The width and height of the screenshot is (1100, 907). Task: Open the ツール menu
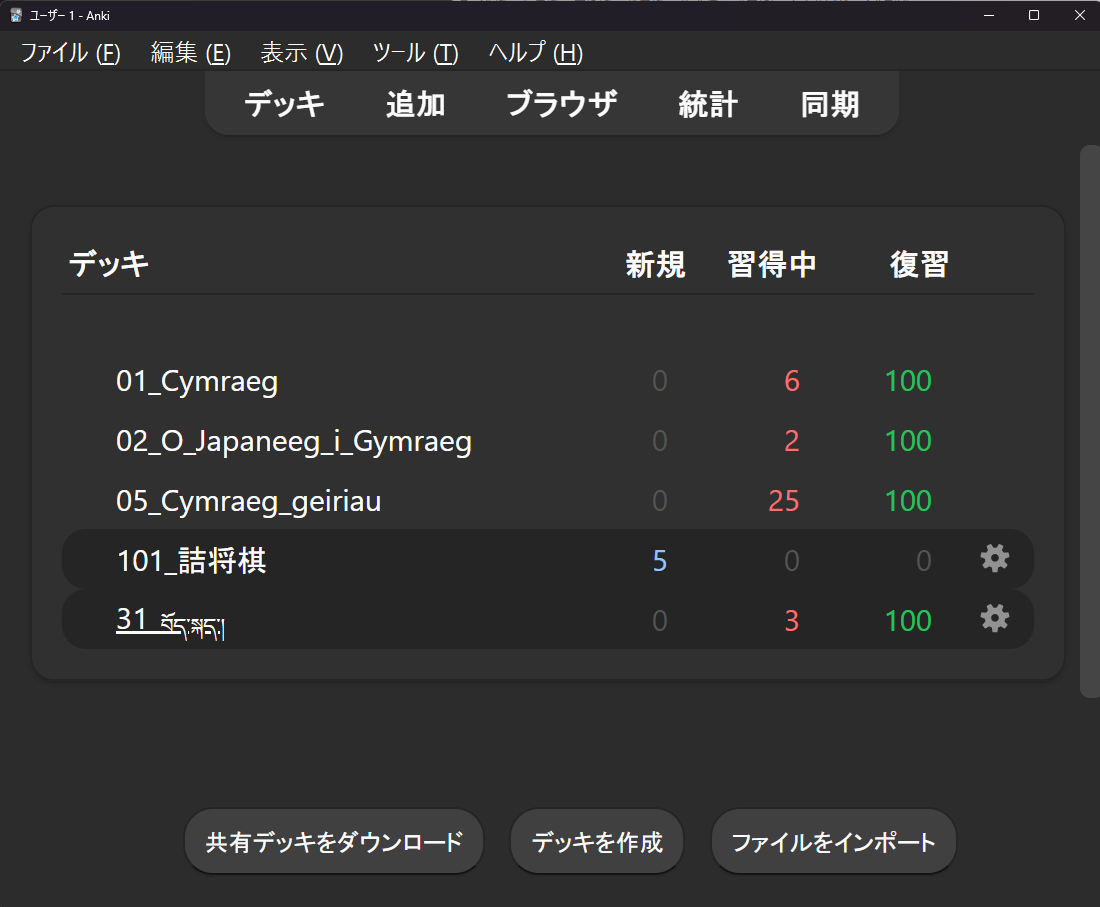[415, 53]
